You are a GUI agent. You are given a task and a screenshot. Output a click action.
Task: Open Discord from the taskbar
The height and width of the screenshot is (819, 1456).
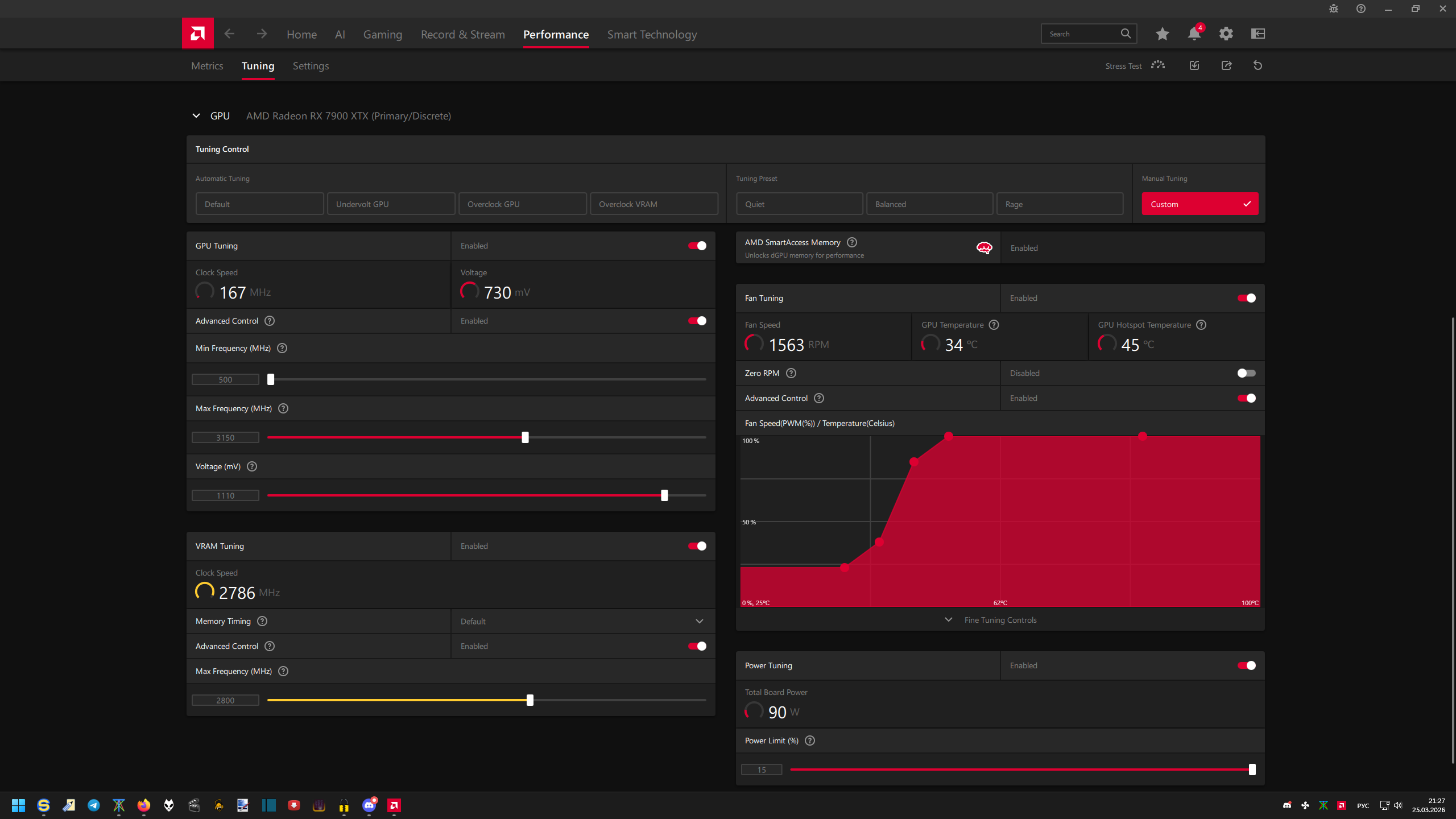(x=369, y=805)
